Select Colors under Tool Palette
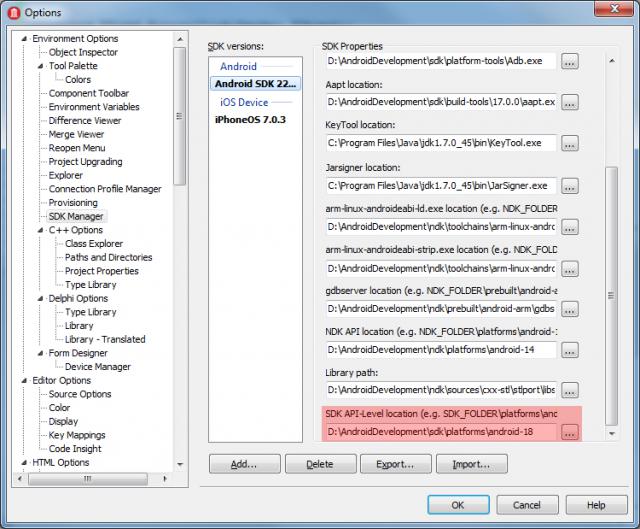This screenshot has height=529, width=640. 78,80
